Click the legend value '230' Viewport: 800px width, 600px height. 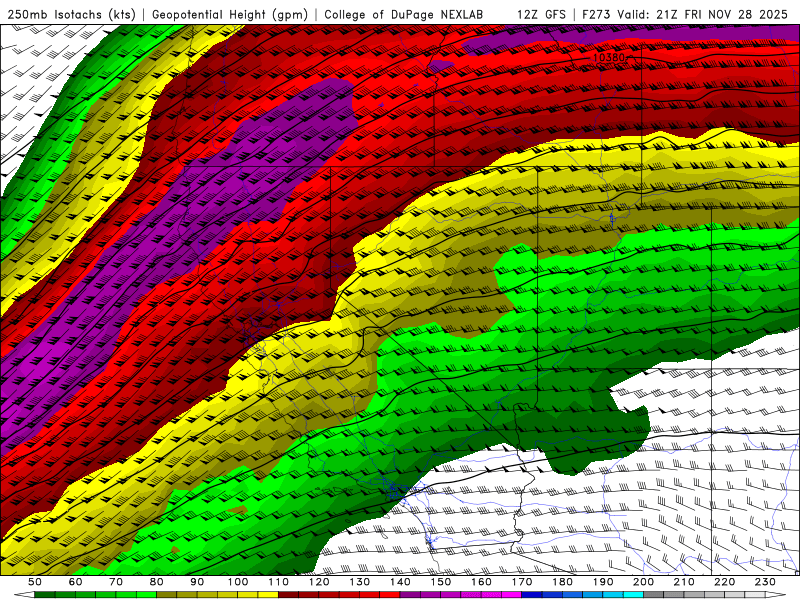(765, 582)
